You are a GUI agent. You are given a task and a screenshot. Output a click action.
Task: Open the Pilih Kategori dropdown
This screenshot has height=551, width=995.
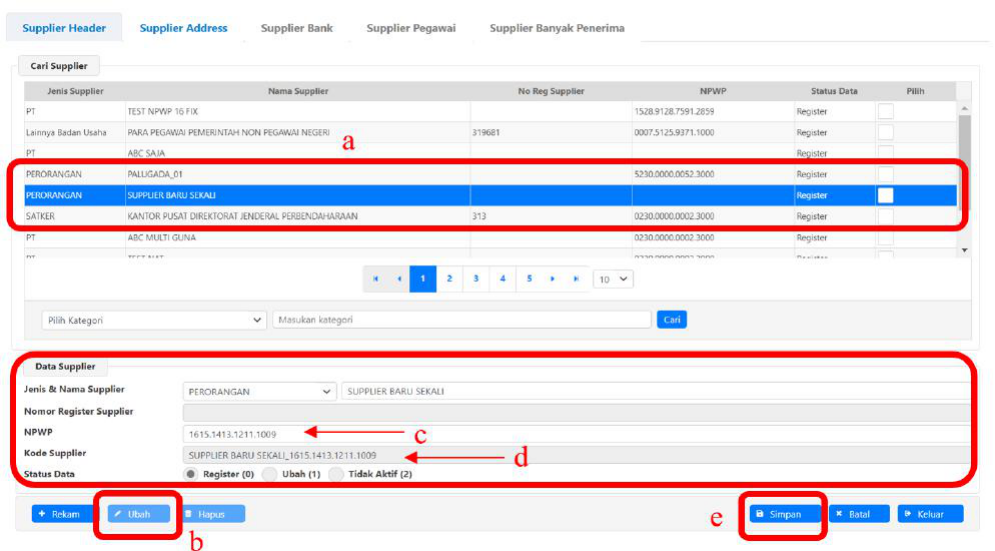(x=153, y=320)
